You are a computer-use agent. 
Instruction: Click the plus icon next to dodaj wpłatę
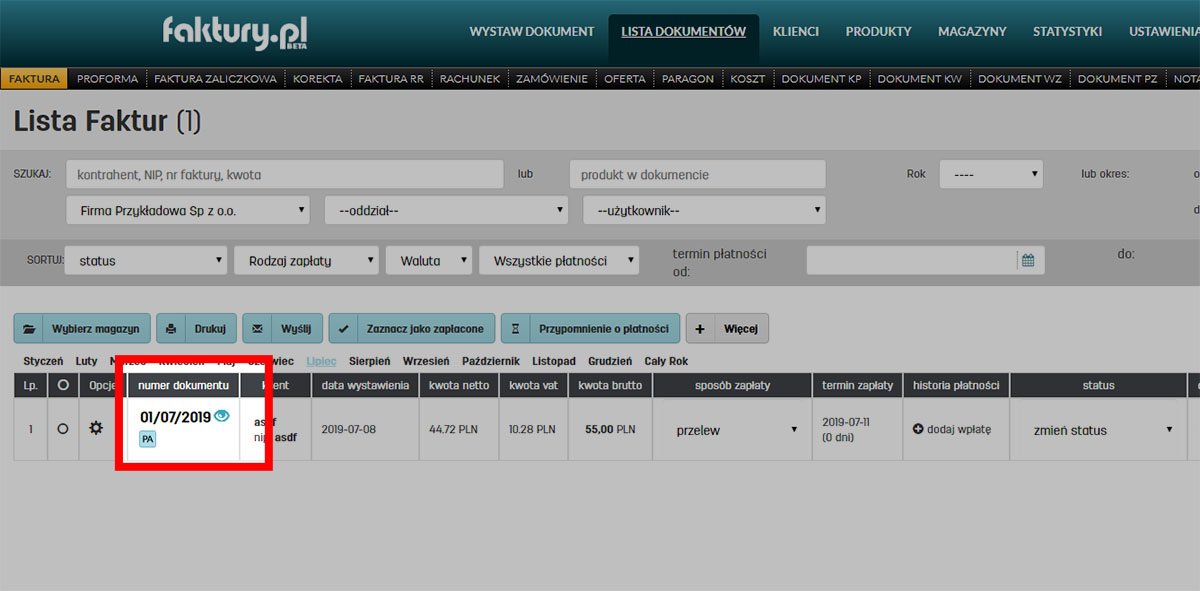click(x=918, y=429)
